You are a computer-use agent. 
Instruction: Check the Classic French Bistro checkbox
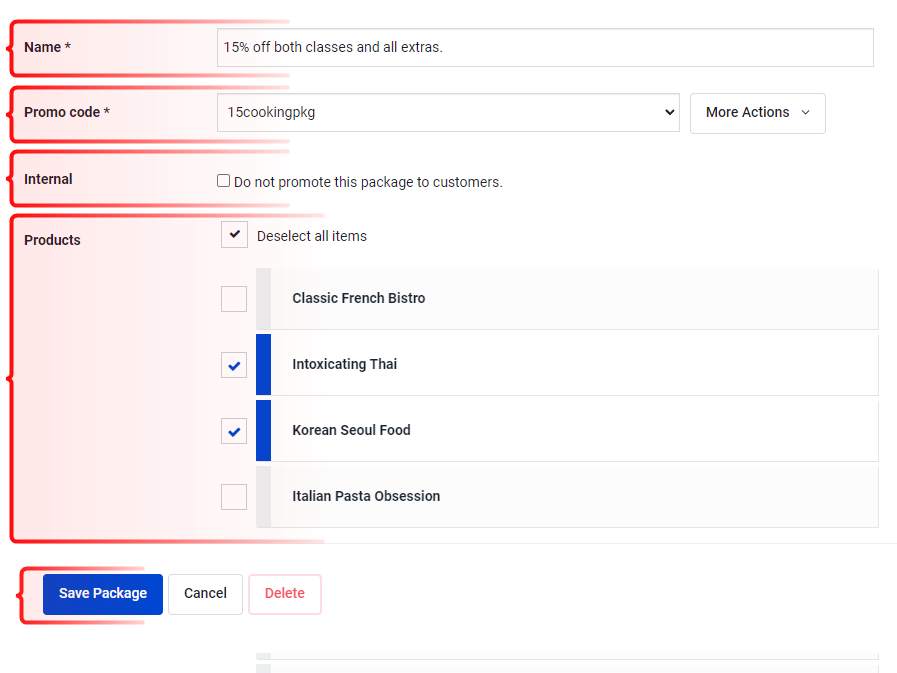pyautogui.click(x=234, y=299)
